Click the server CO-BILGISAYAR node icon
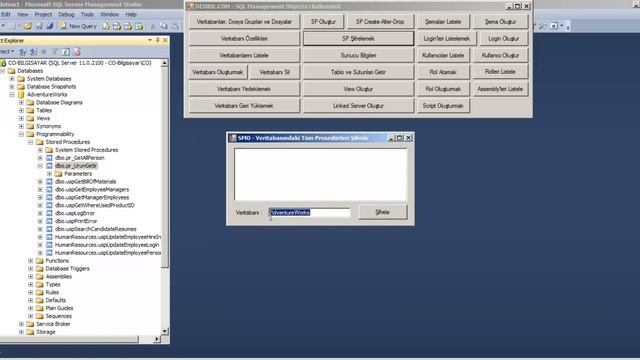This screenshot has width=640, height=360. tap(3, 63)
